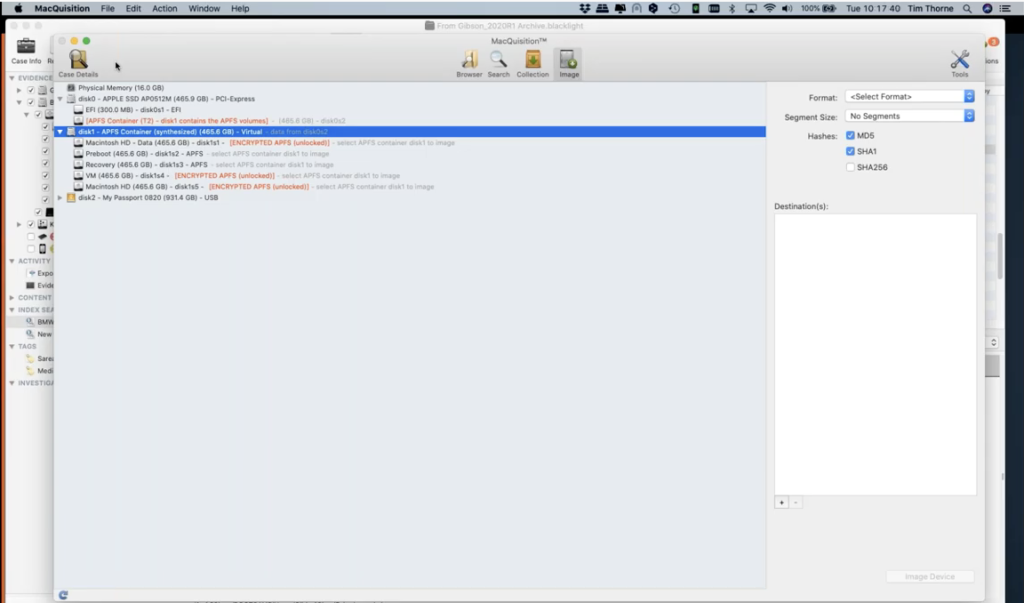This screenshot has height=603, width=1024.
Task: Click the Tue 10:17:40 menu bar clock
Action: point(872,8)
